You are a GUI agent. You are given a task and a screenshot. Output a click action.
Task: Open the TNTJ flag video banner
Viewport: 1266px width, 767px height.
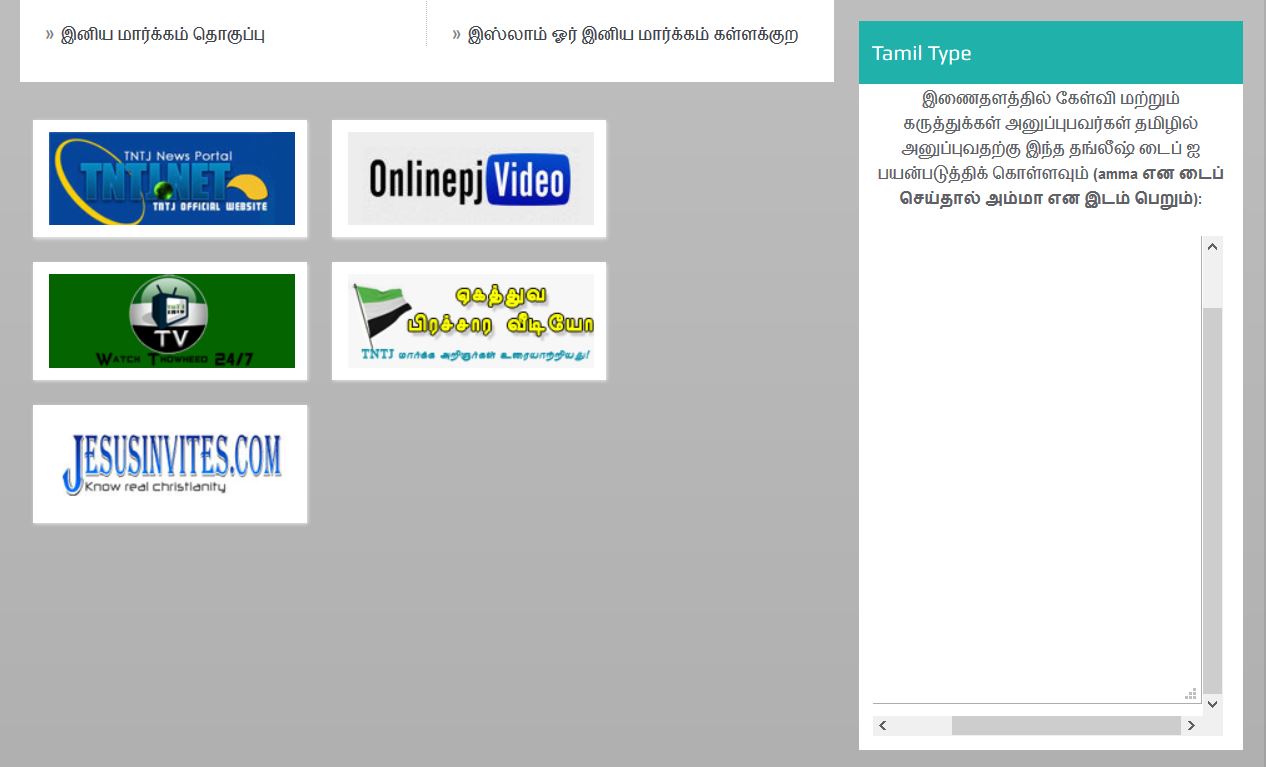point(470,321)
